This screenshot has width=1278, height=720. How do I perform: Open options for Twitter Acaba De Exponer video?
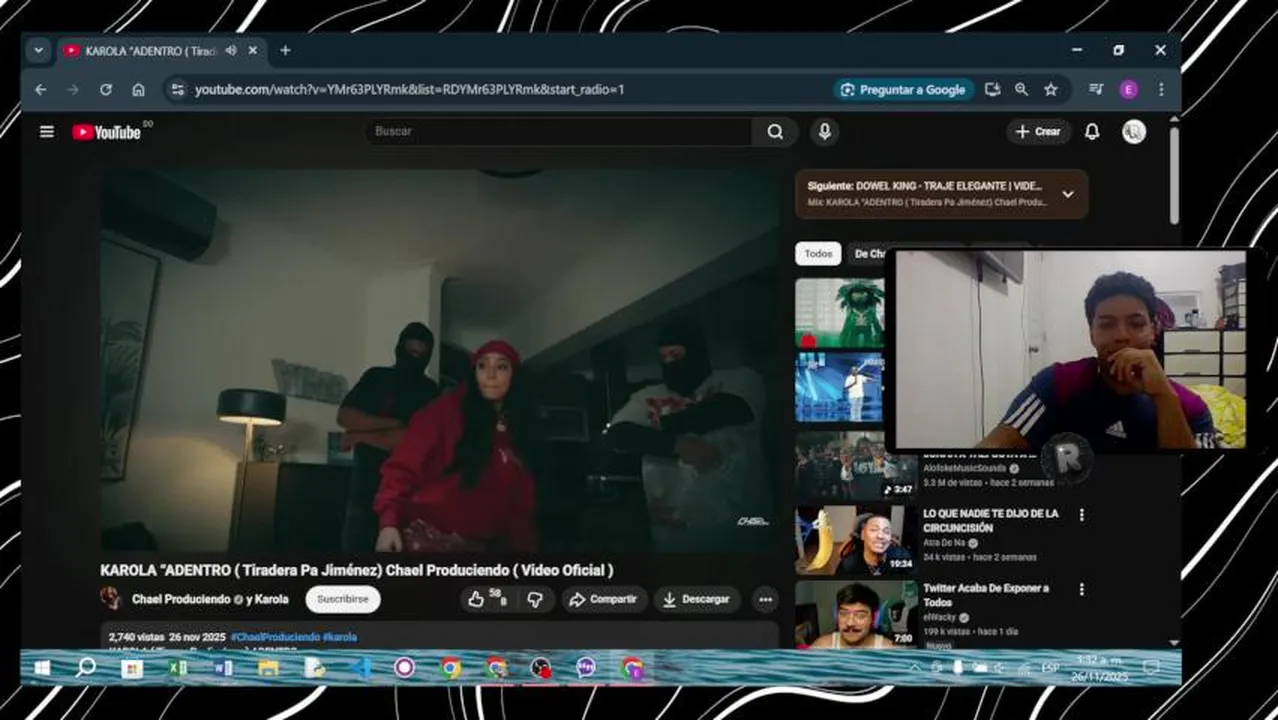tap(1081, 589)
